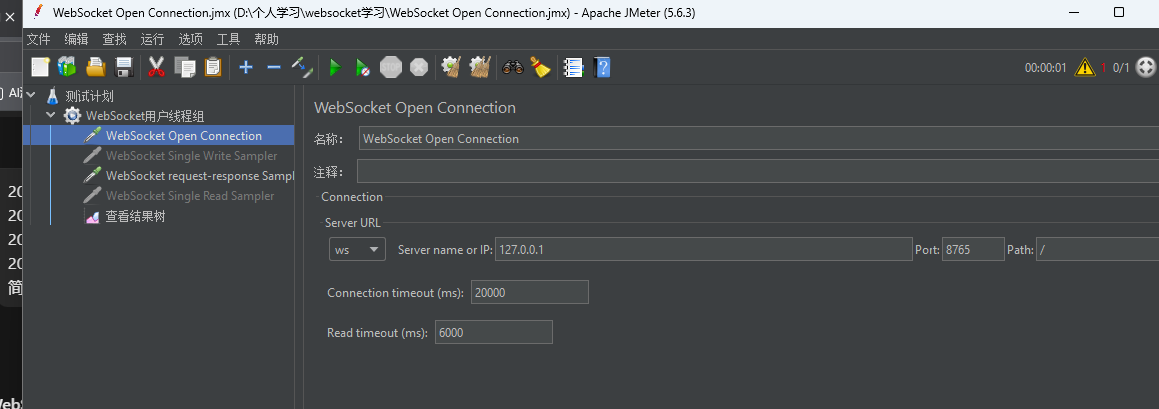Select WebSocket Single Write Sampler
This screenshot has height=409, width=1159.
191,155
